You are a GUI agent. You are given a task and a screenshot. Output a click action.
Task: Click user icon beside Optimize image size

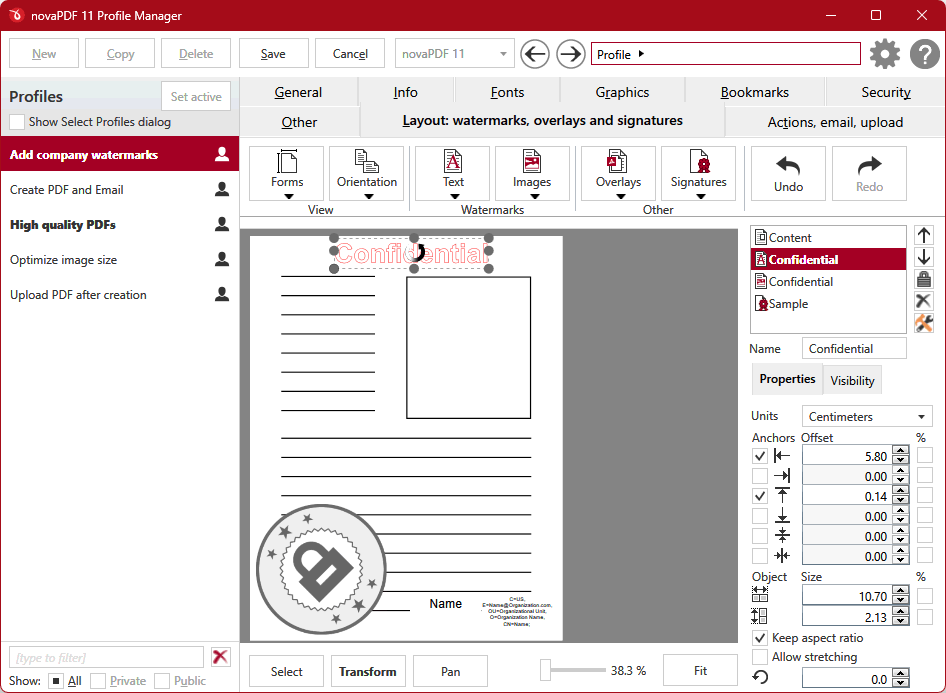click(222, 259)
